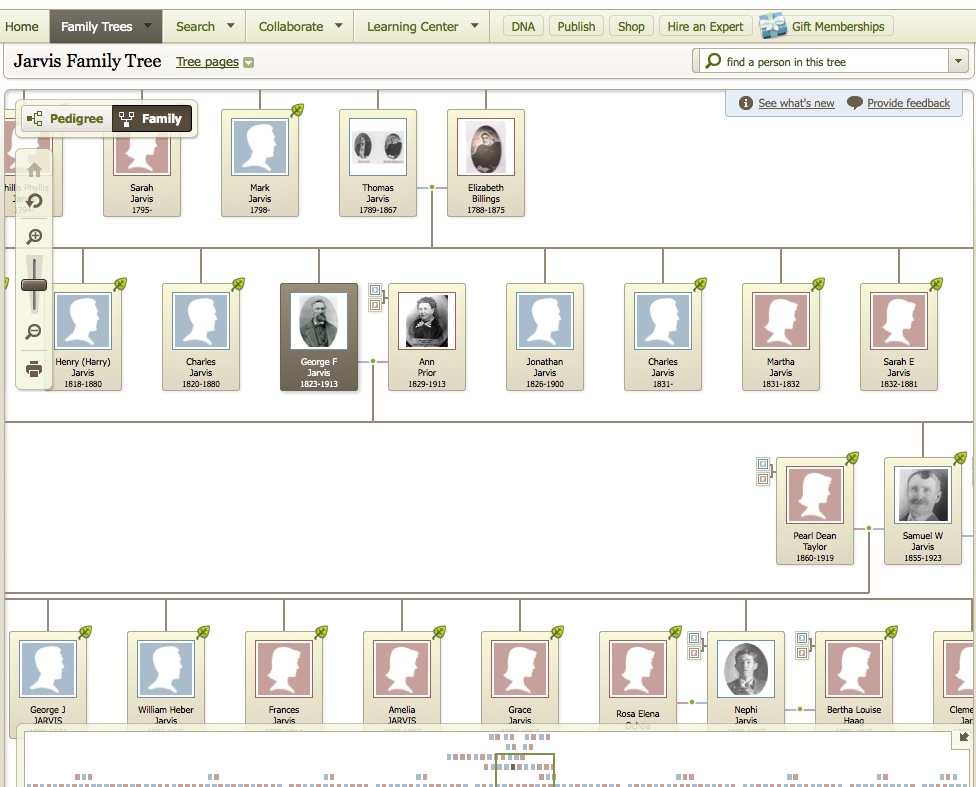Zoom in with magnifier plus icon

click(x=34, y=237)
